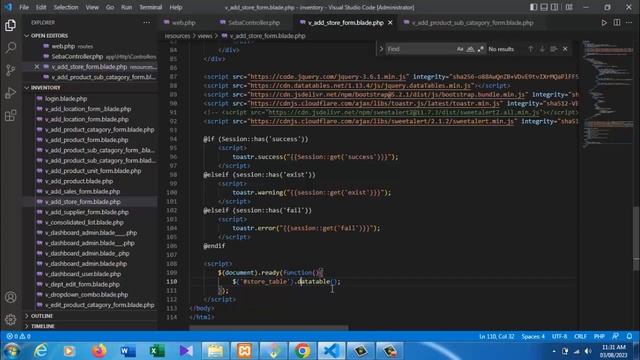
Task: Toggle Find in Selection icon
Action: click(x=553, y=49)
